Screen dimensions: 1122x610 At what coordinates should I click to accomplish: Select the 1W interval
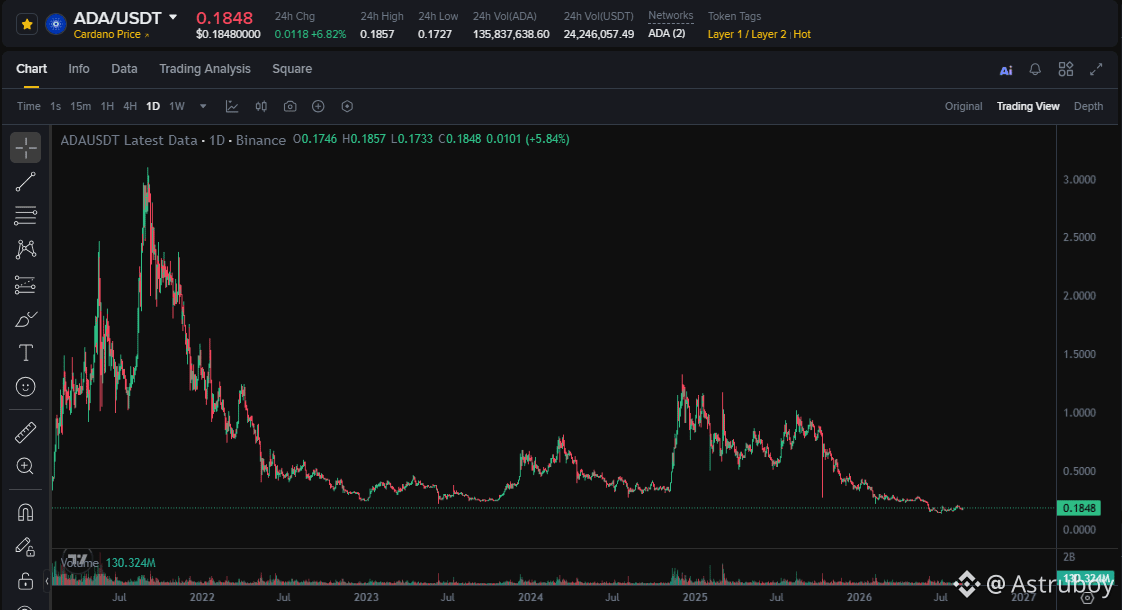coord(177,106)
